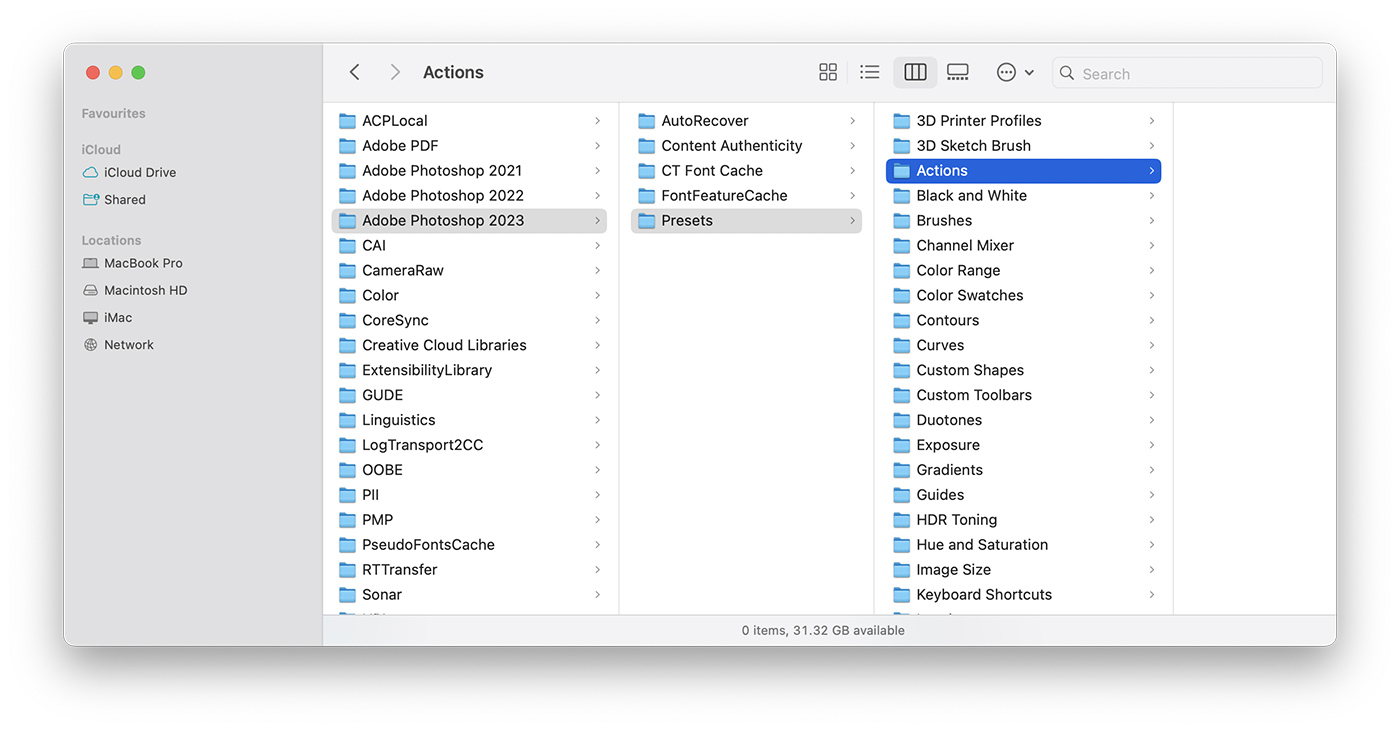The image size is (1400, 730).
Task: Select Macintosh HD in the sidebar
Action: pos(135,290)
